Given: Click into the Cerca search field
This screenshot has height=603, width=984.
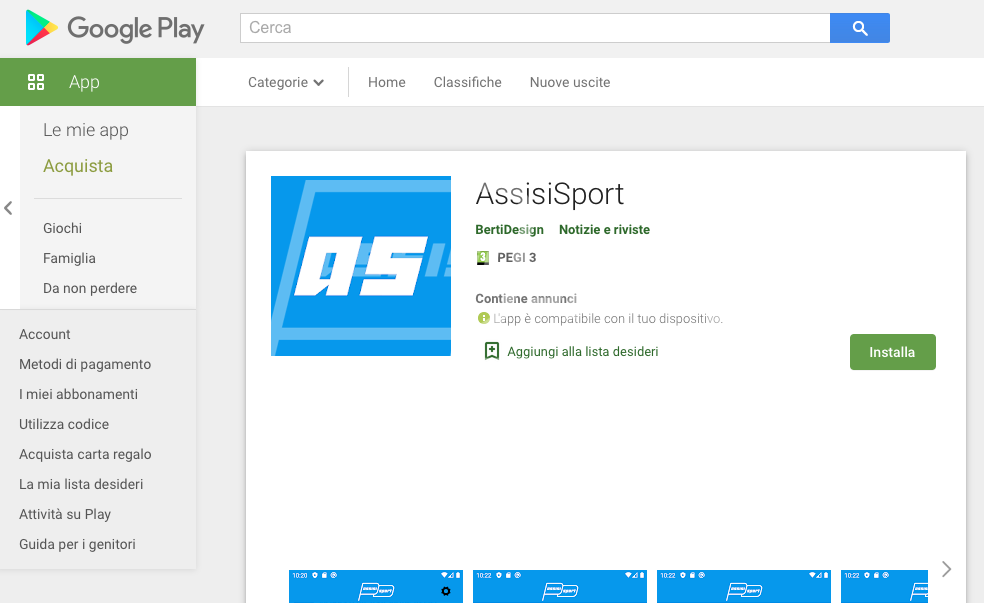Looking at the screenshot, I should click(534, 28).
